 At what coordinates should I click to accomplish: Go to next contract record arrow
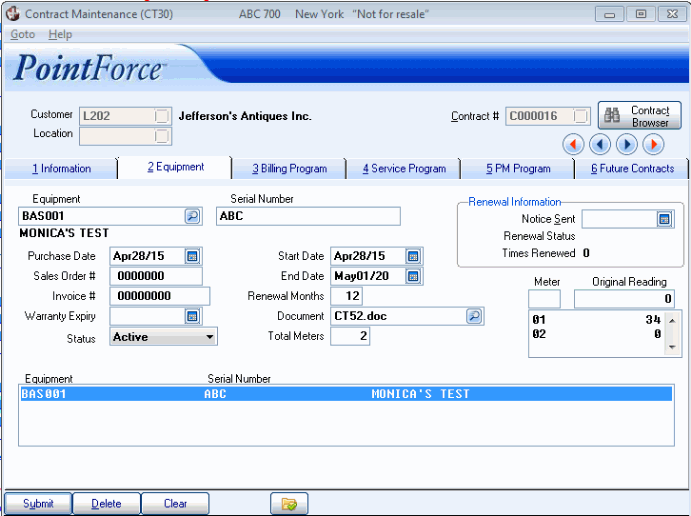(x=627, y=145)
